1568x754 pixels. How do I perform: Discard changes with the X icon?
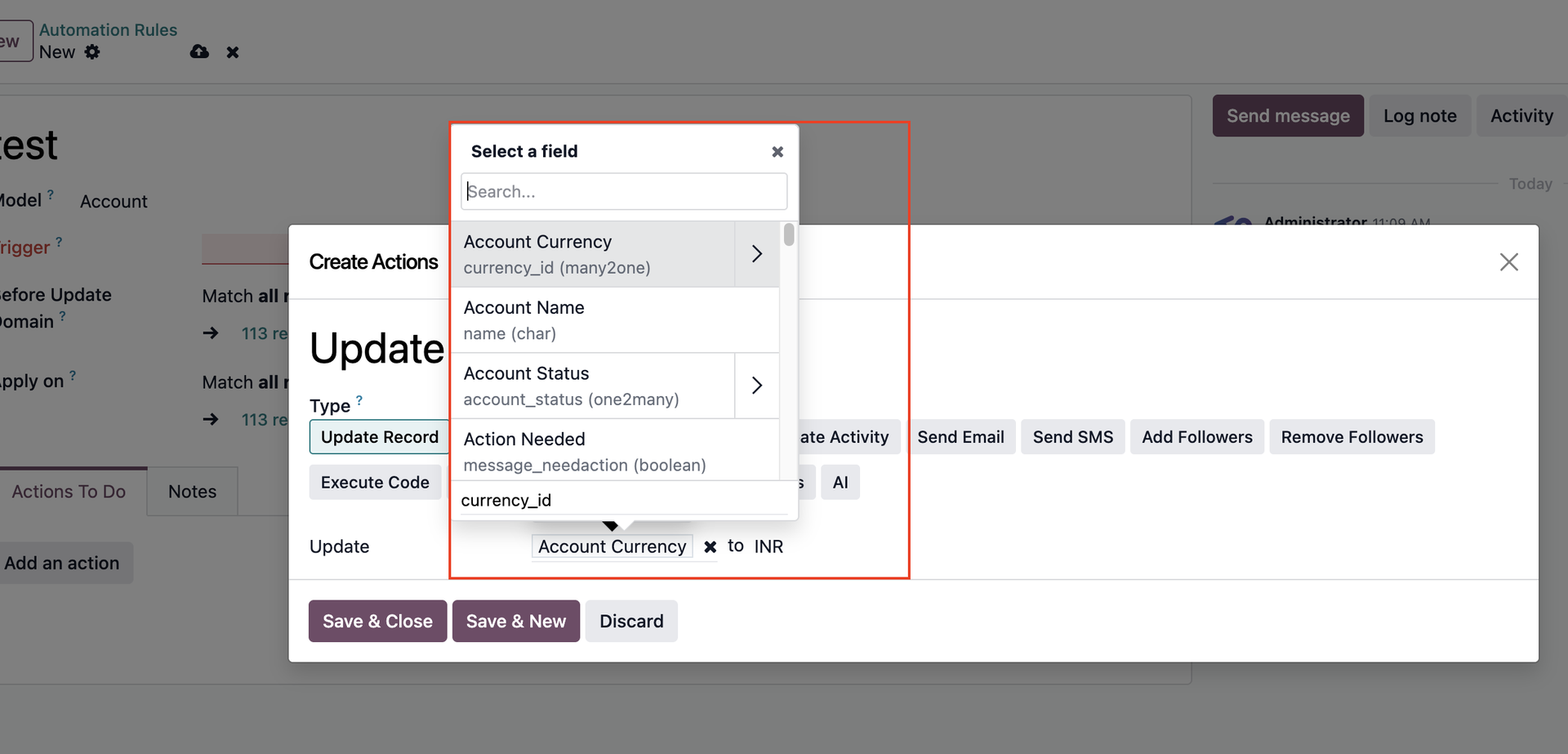point(233,52)
